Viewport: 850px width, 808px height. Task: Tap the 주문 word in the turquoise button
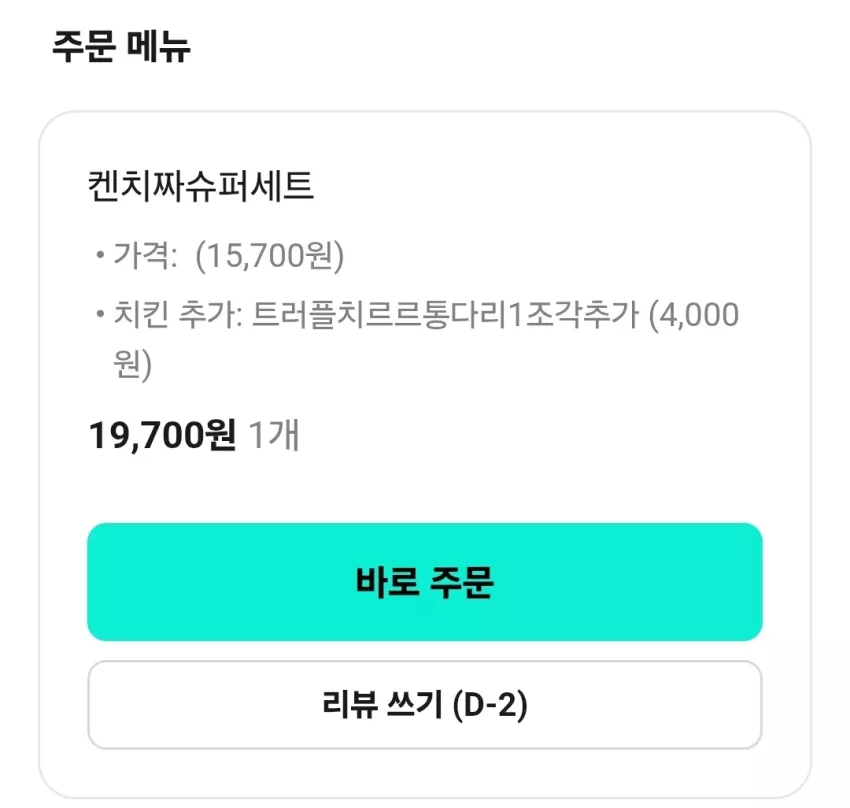pos(461,582)
